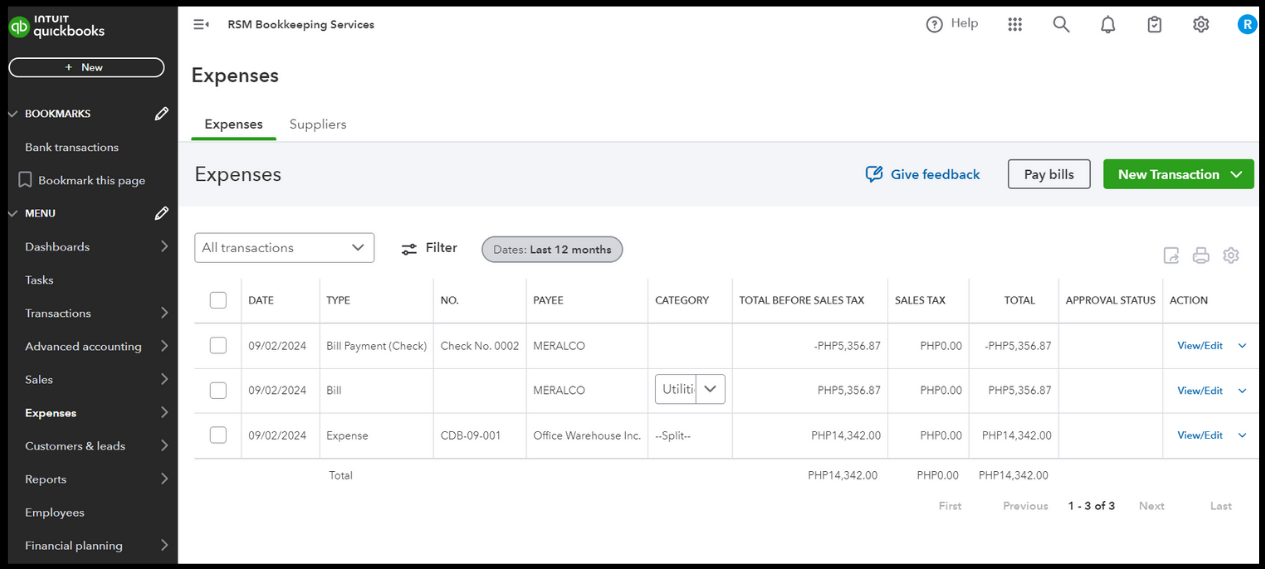Collapse the BOOKMARKS section
The width and height of the screenshot is (1265, 569).
(13, 114)
